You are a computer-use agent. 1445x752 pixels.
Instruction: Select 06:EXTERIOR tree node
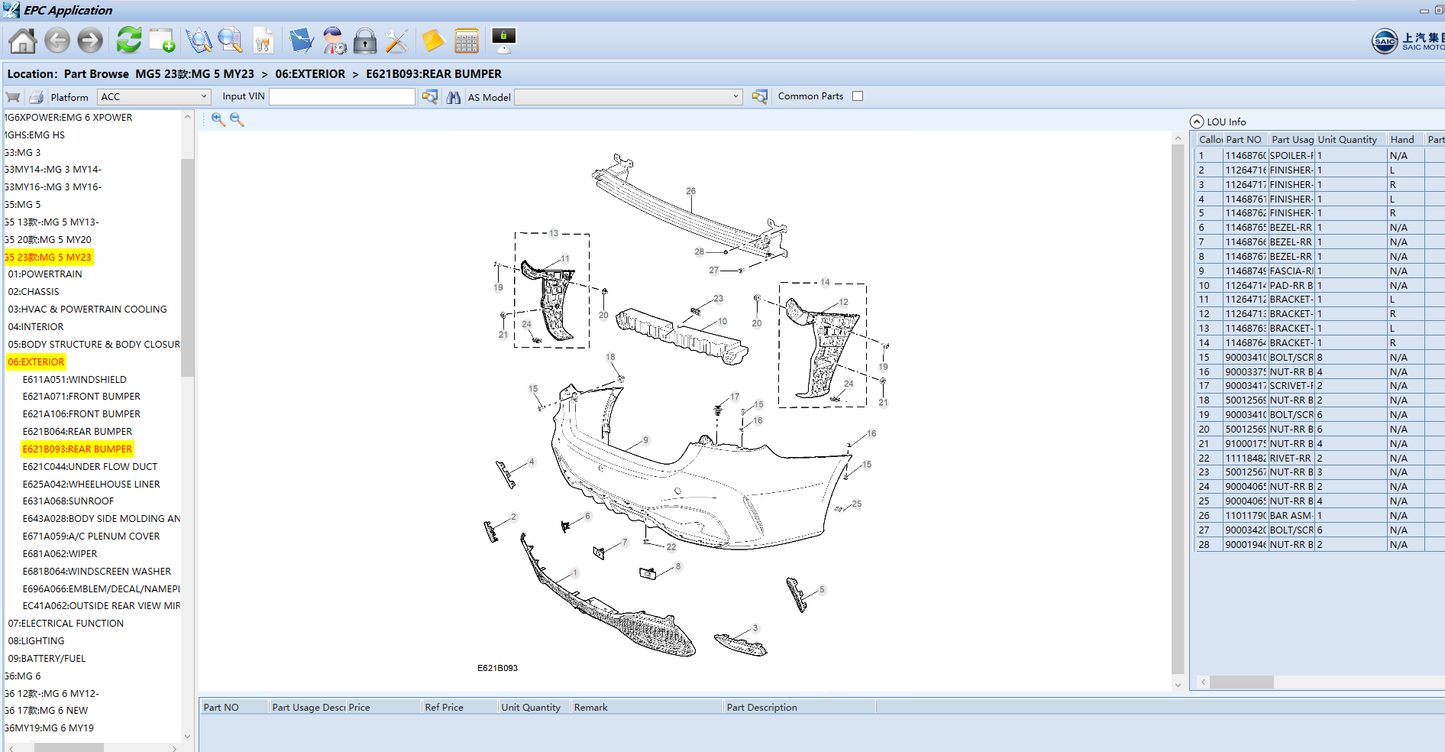click(36, 362)
